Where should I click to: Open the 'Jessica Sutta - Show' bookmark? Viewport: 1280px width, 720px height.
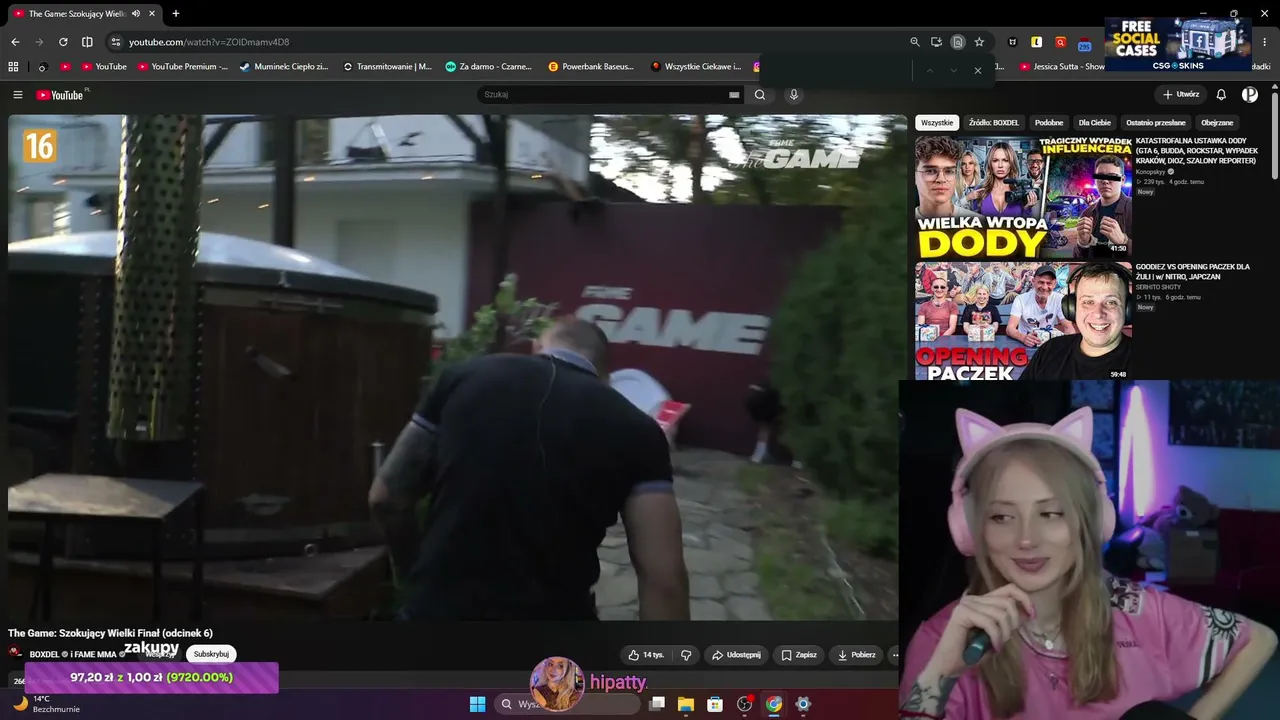(x=1062, y=67)
